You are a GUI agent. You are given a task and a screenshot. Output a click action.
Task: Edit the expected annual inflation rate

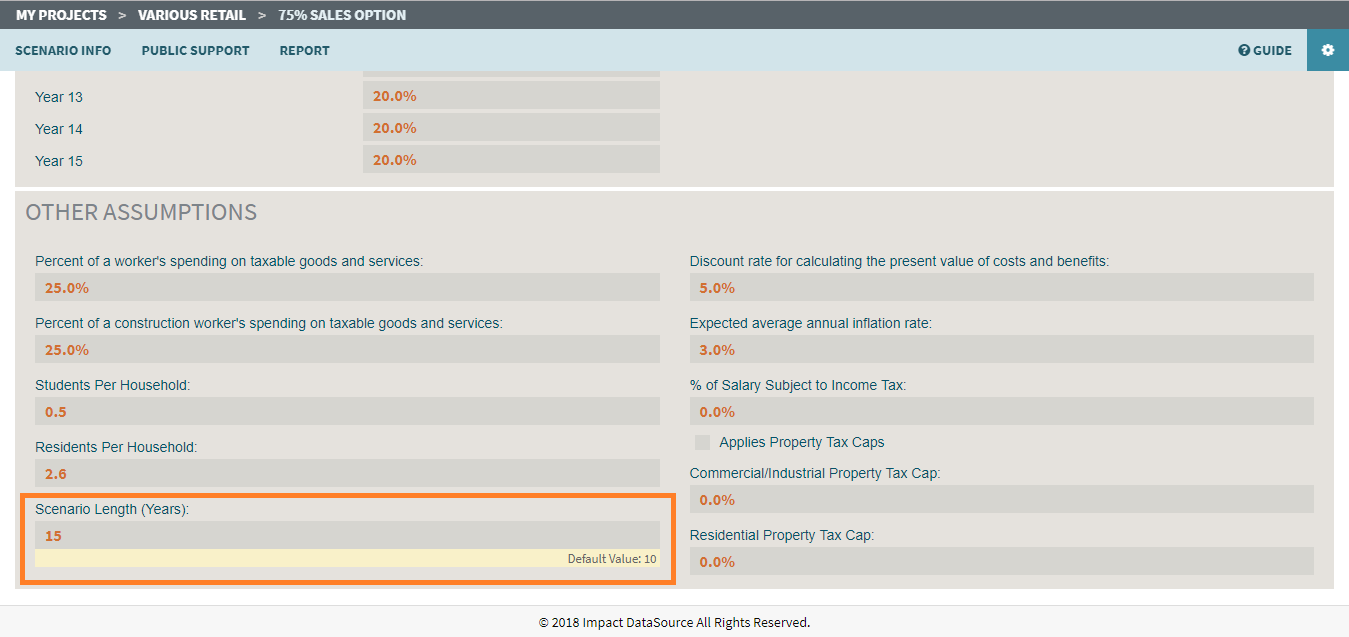[x=1001, y=349]
